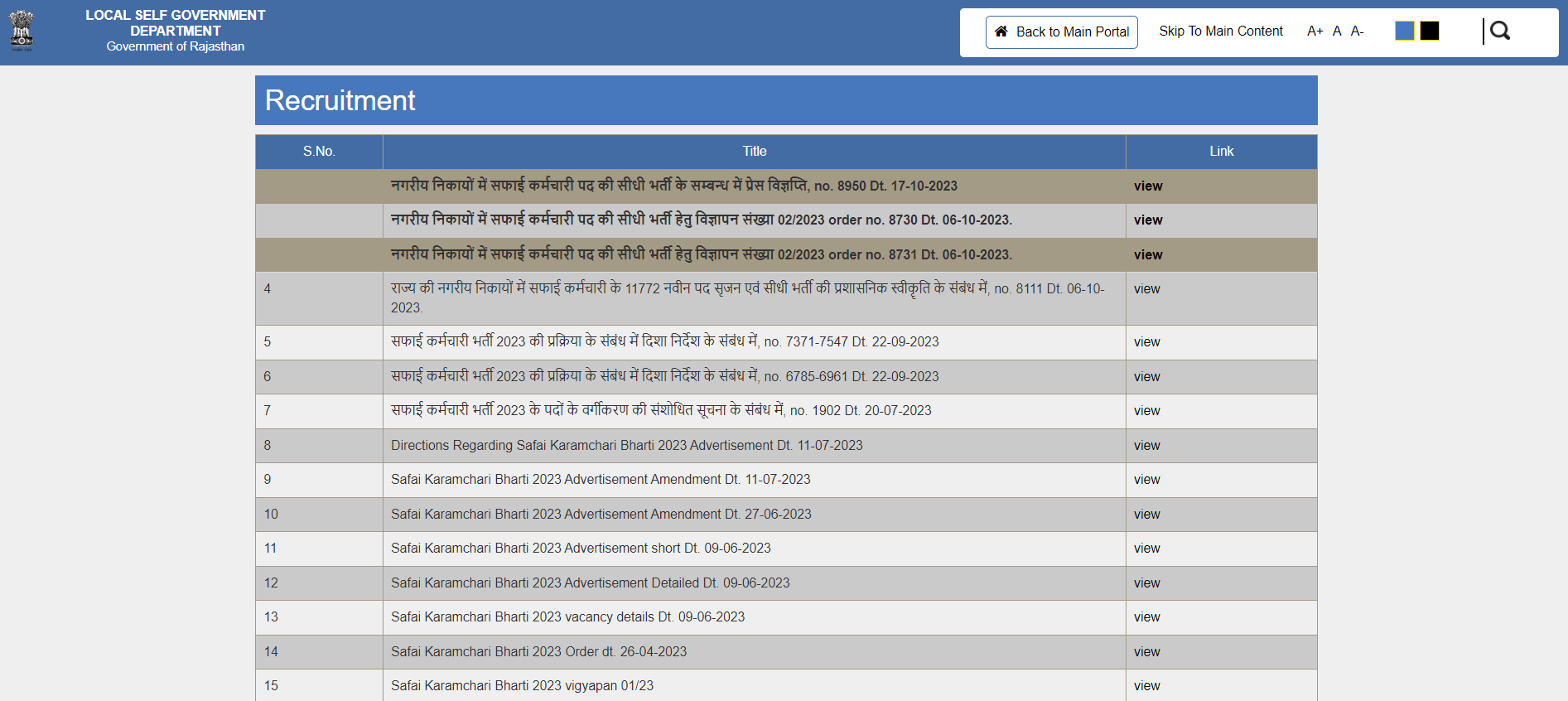Decrease font size with A-
1568x701 pixels.
tap(1357, 31)
